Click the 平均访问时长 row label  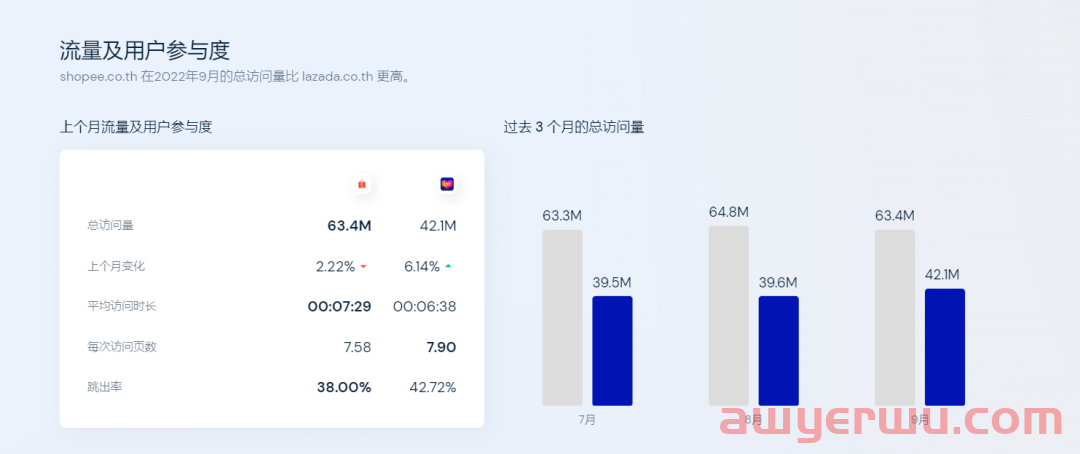tap(122, 306)
